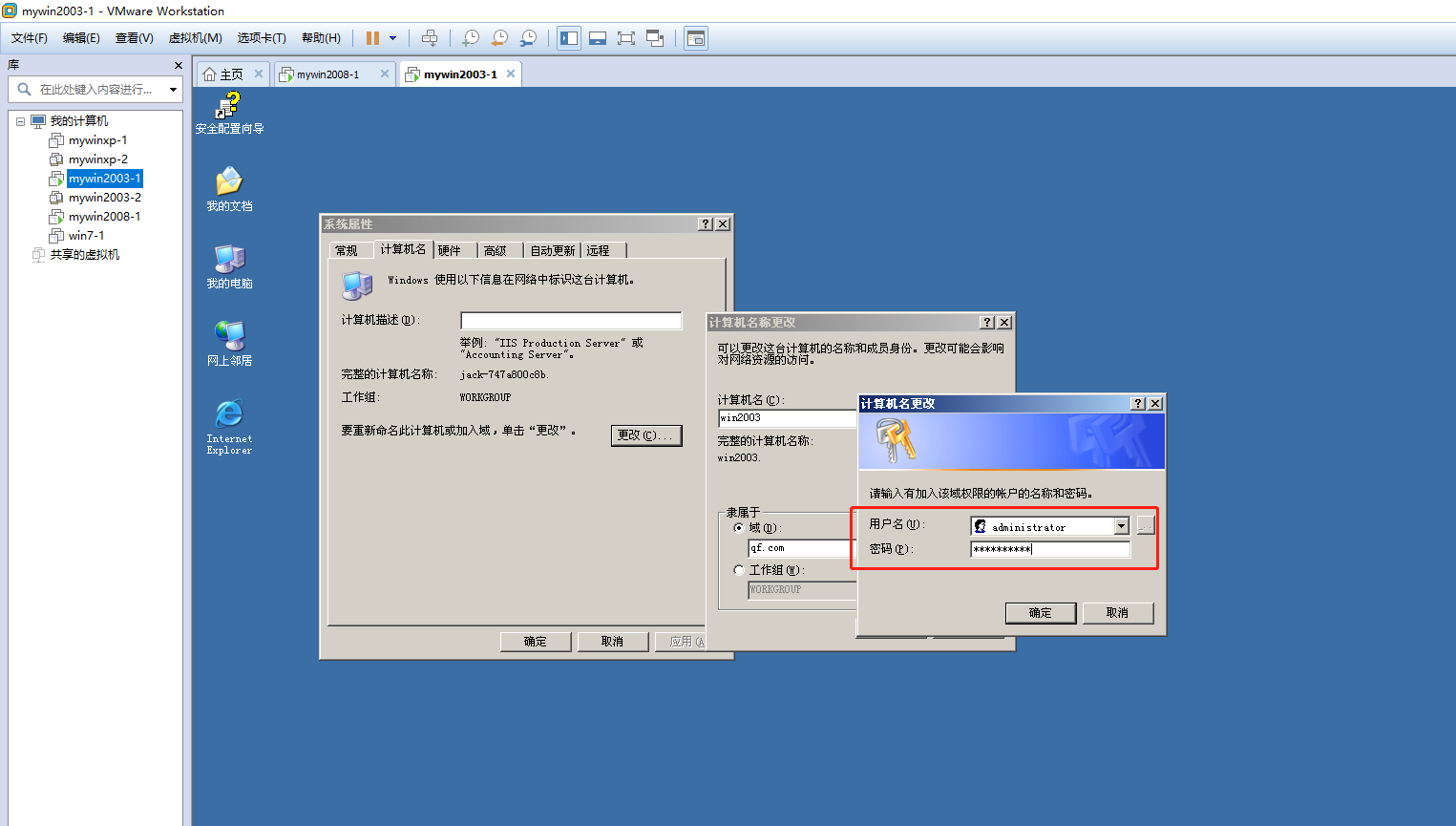Close the 主页 tab

point(258,74)
